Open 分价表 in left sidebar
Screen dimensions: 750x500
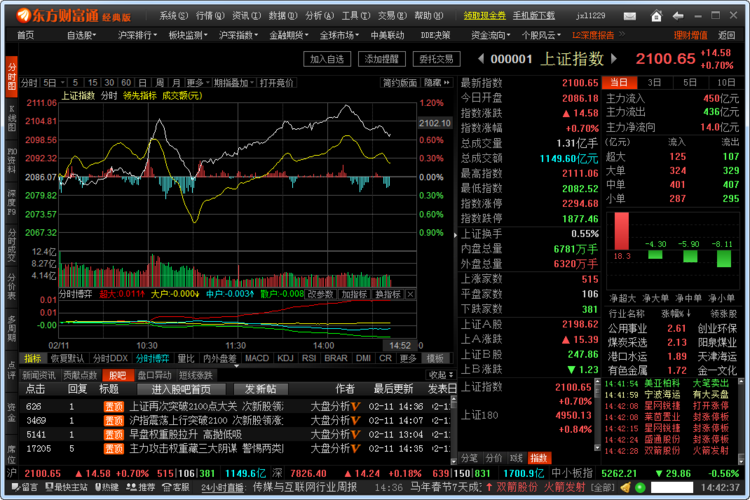coord(11,286)
